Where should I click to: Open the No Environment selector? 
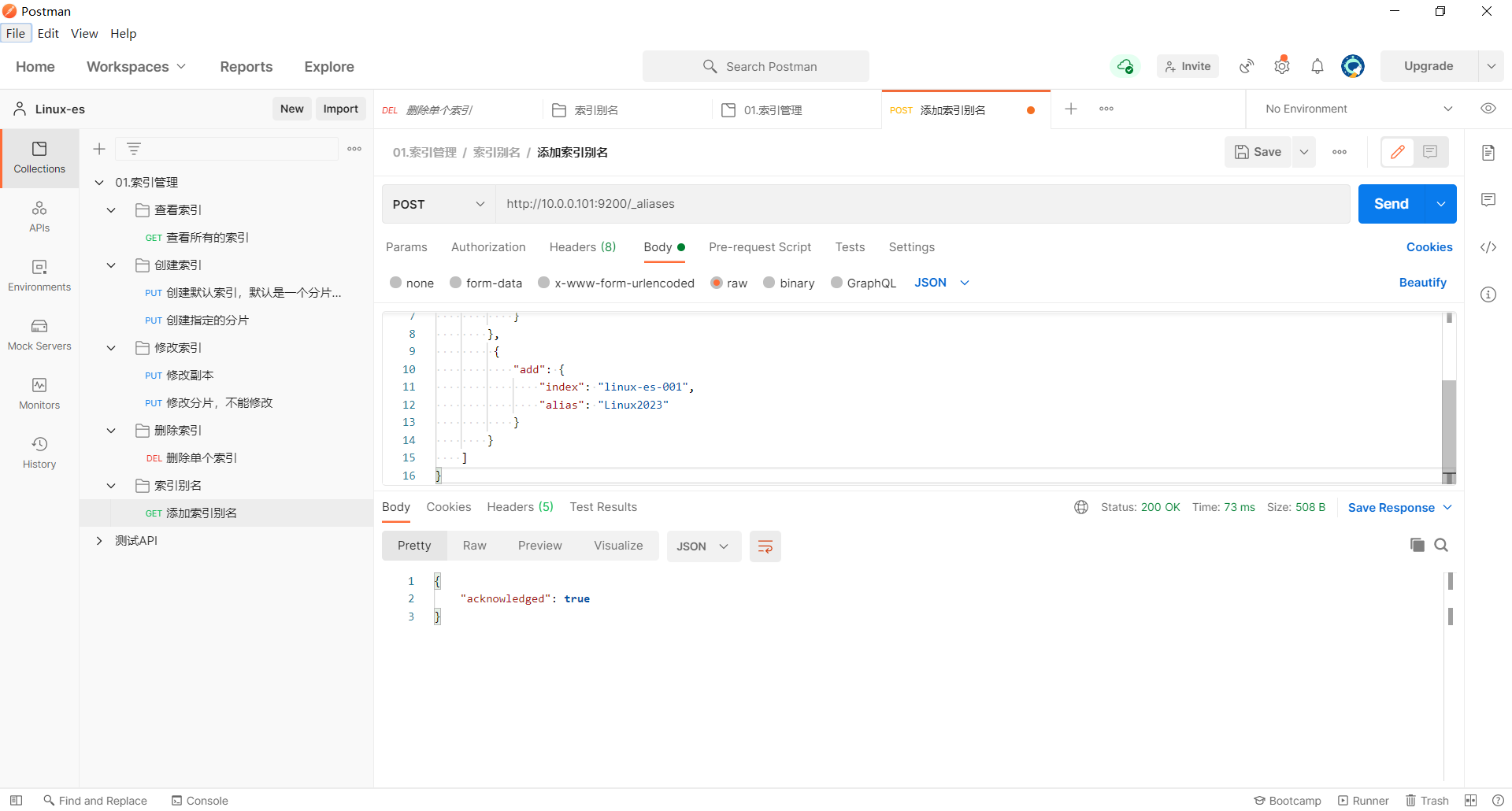[1358, 109]
